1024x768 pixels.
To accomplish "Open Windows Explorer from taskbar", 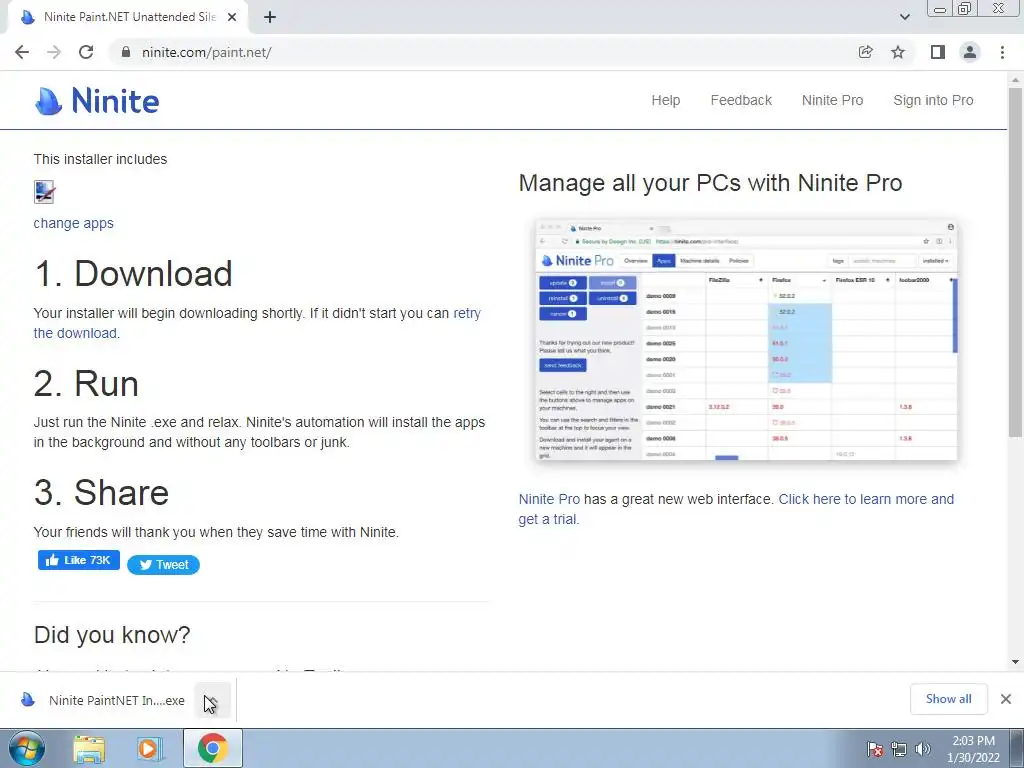I will (x=89, y=749).
